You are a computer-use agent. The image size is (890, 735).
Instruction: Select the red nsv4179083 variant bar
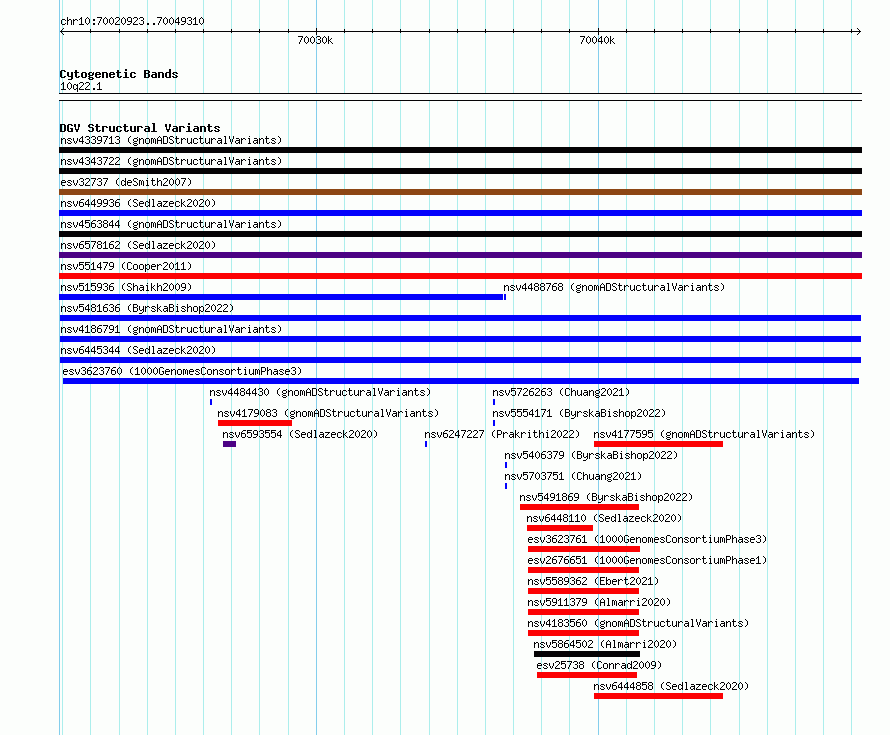pos(255,423)
